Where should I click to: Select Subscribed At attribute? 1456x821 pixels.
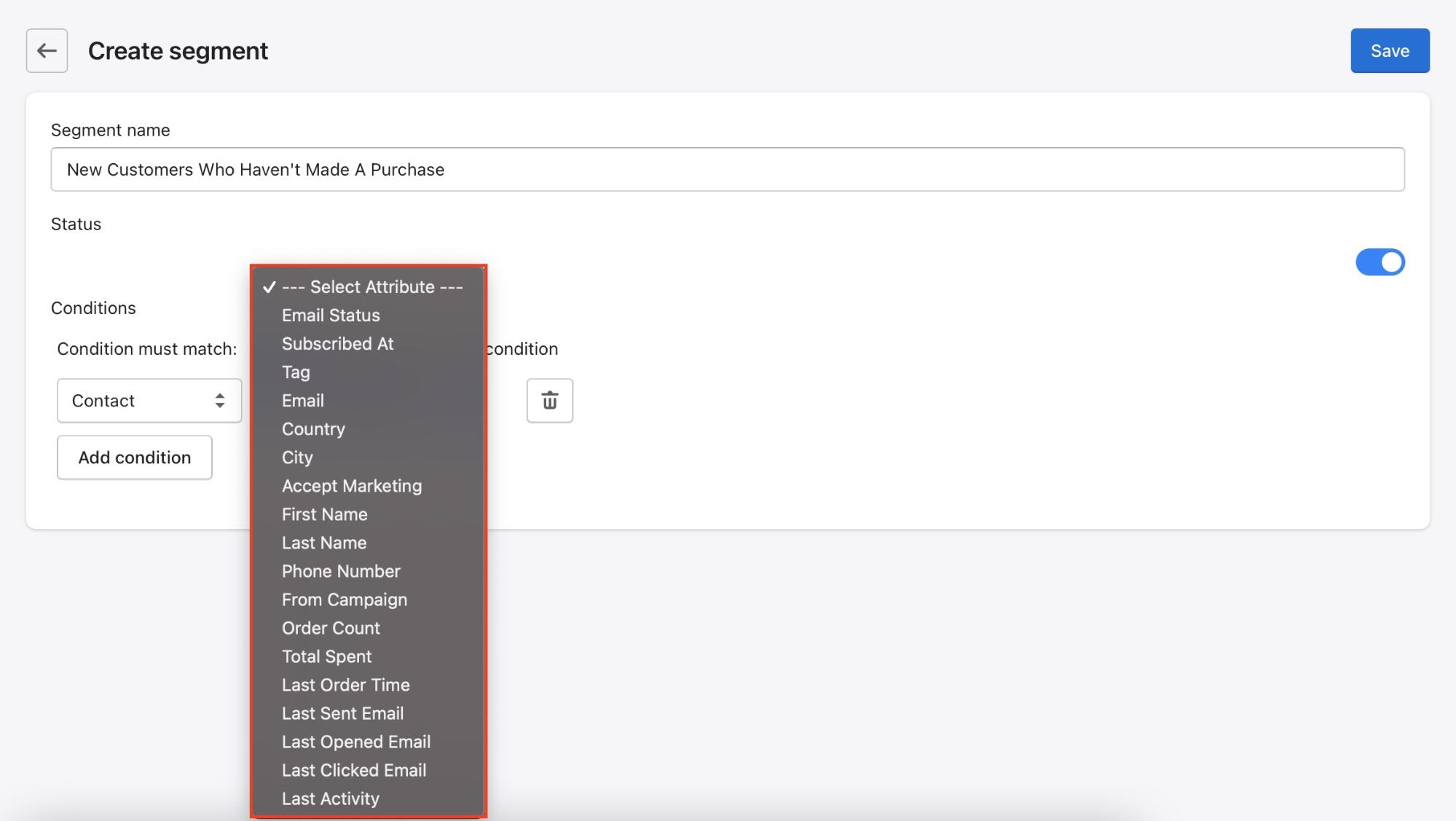coord(368,343)
